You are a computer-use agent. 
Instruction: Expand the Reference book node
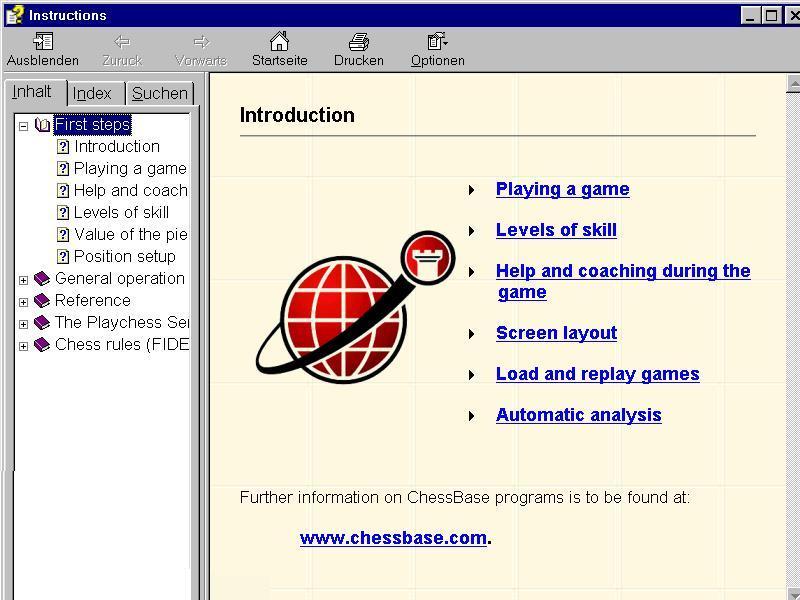23,302
